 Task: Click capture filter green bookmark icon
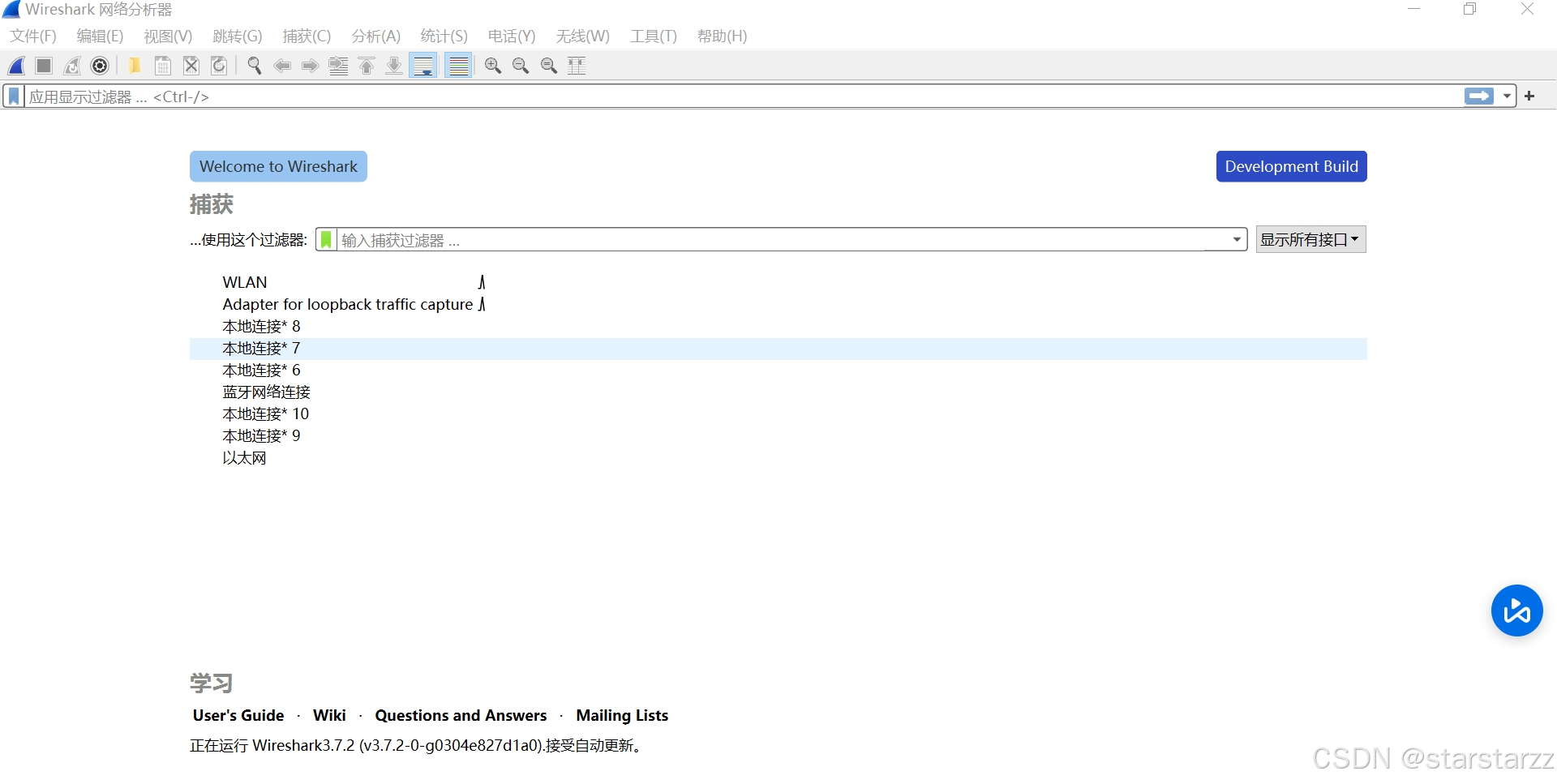326,240
